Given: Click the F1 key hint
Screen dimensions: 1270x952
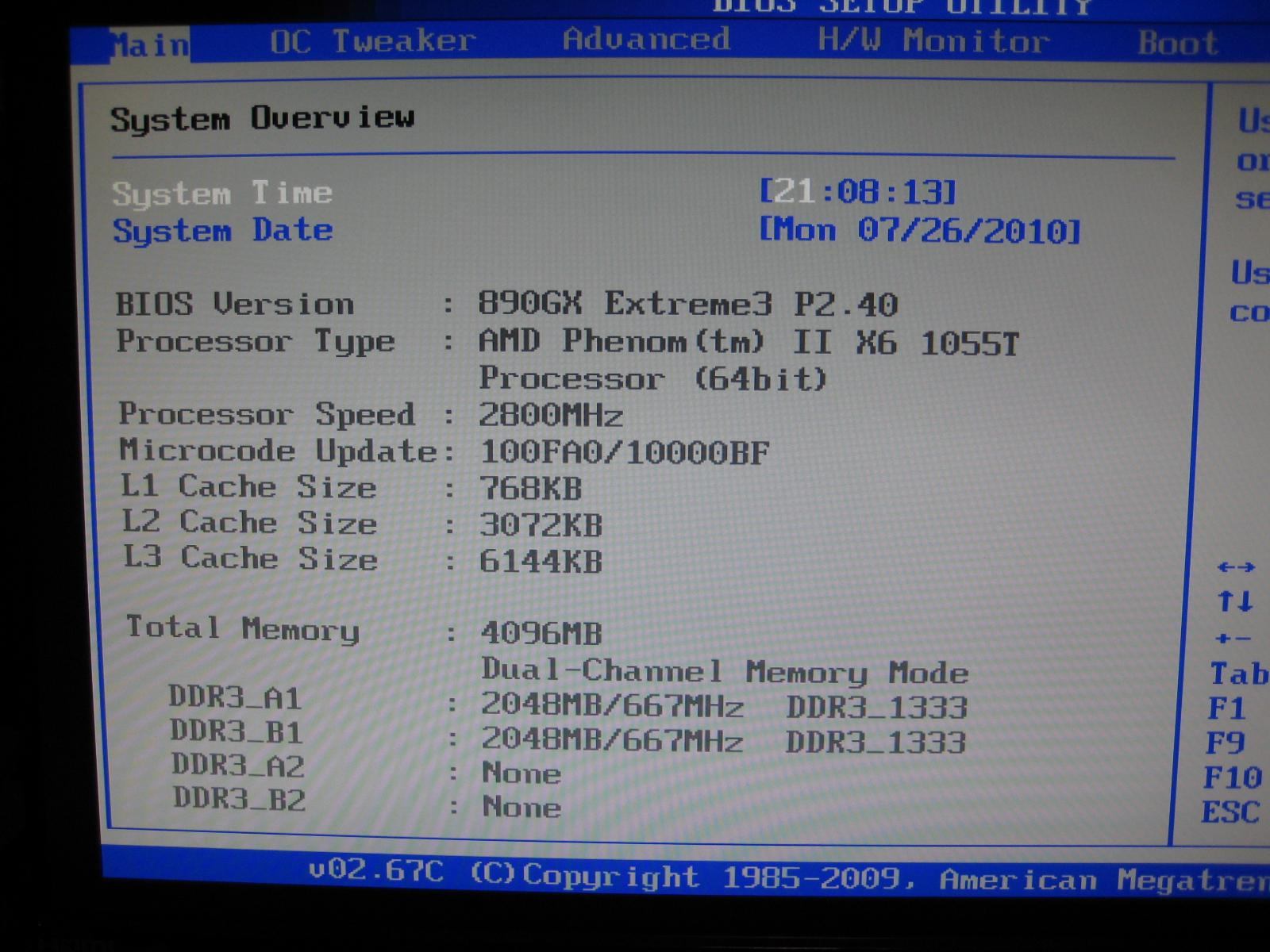Looking at the screenshot, I should pos(1227,708).
